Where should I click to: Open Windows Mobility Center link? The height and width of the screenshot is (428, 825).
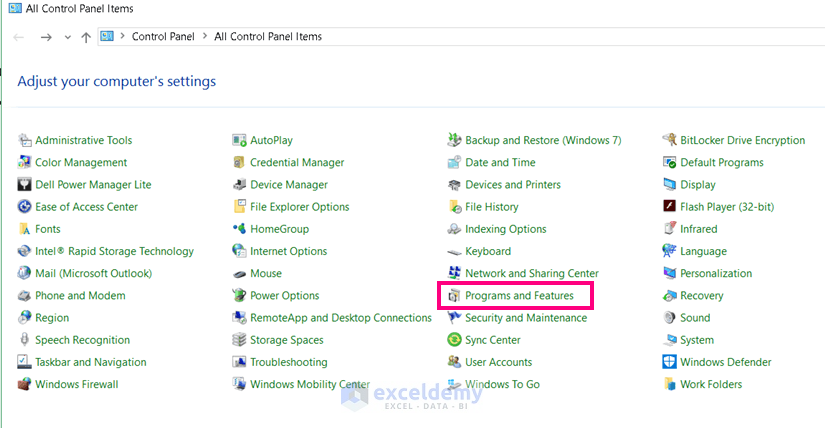point(310,384)
